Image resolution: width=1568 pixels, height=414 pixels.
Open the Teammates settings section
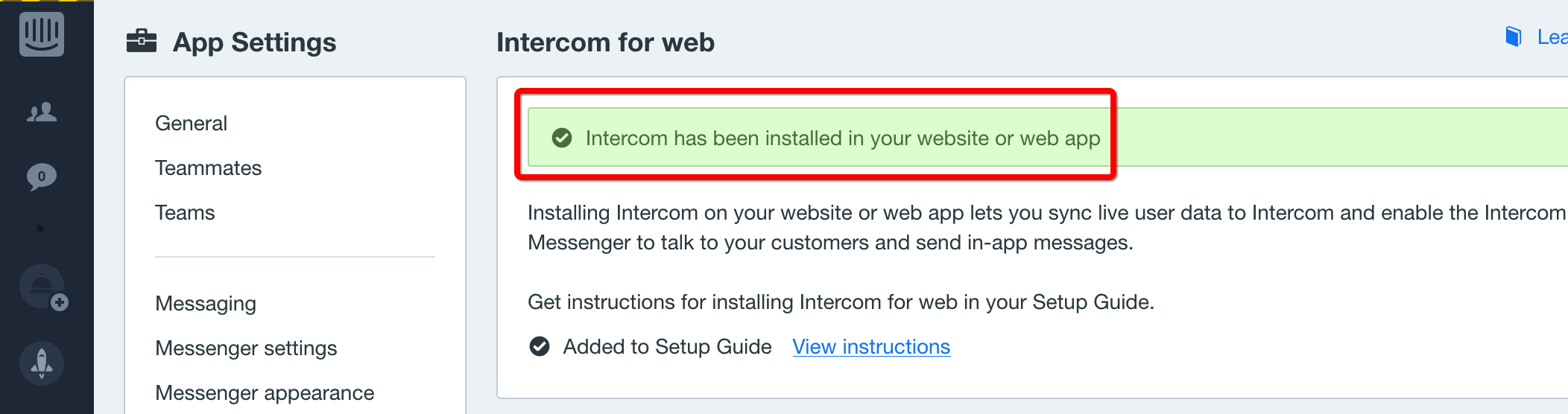click(x=209, y=168)
